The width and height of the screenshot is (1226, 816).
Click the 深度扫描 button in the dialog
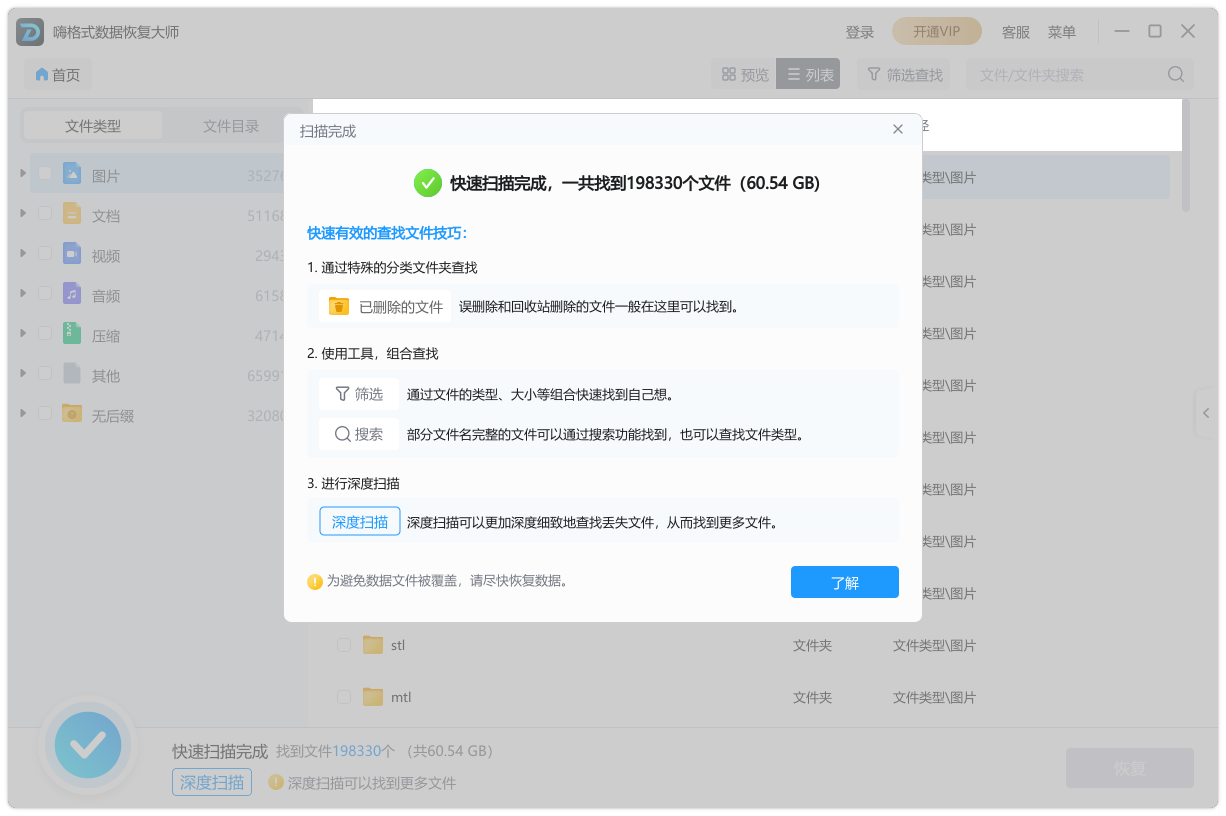(360, 522)
